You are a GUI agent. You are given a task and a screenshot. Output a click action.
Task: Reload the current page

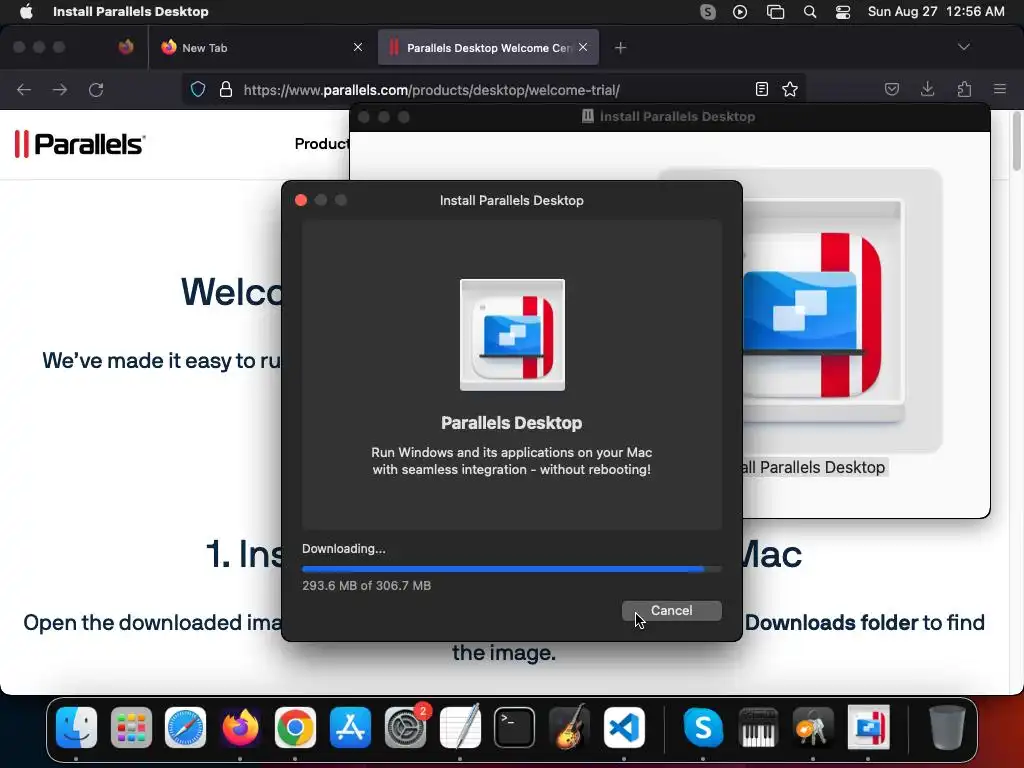pos(96,89)
